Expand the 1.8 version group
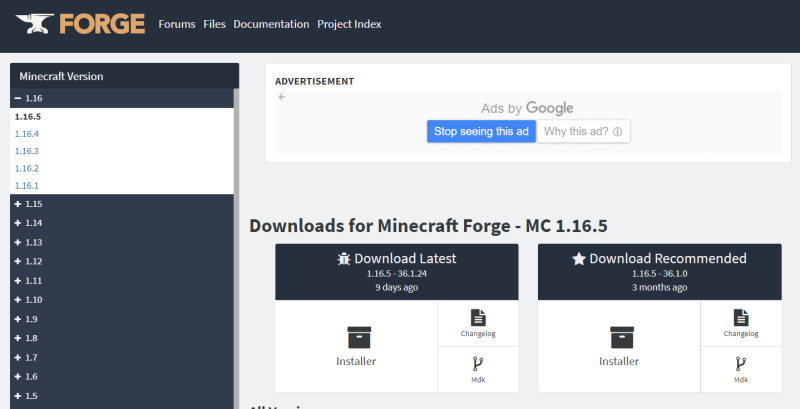The height and width of the screenshot is (409, 800). pos(121,338)
